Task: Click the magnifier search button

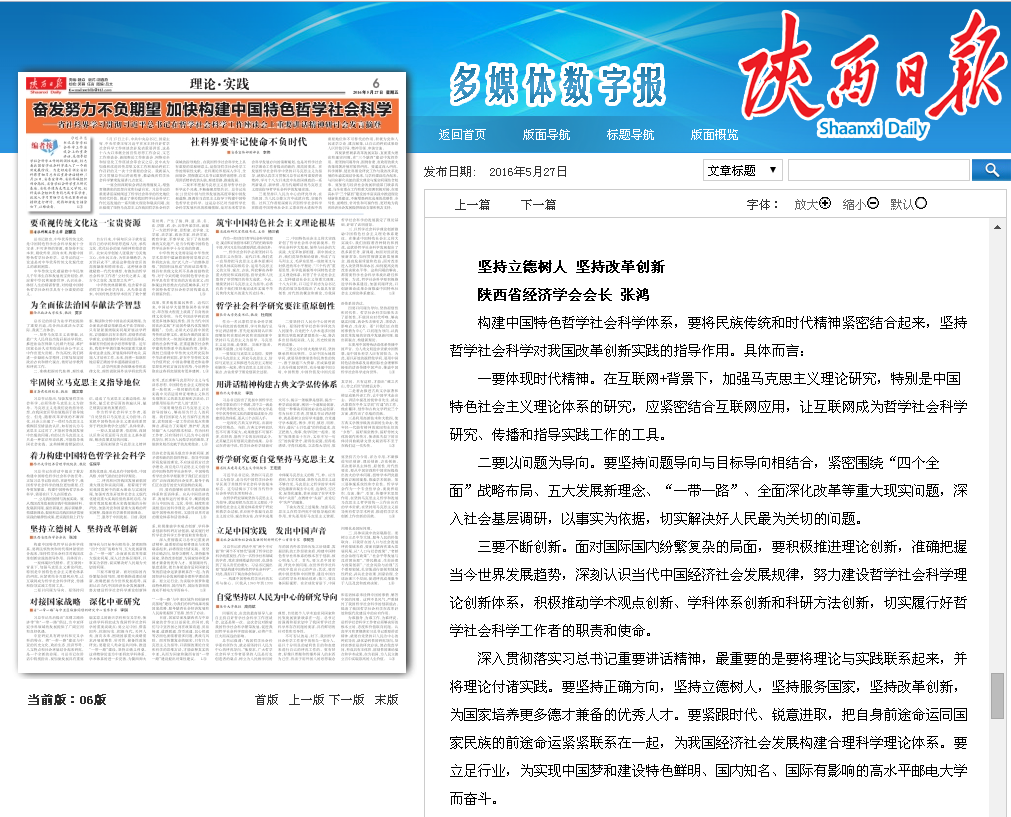Action: point(992,170)
